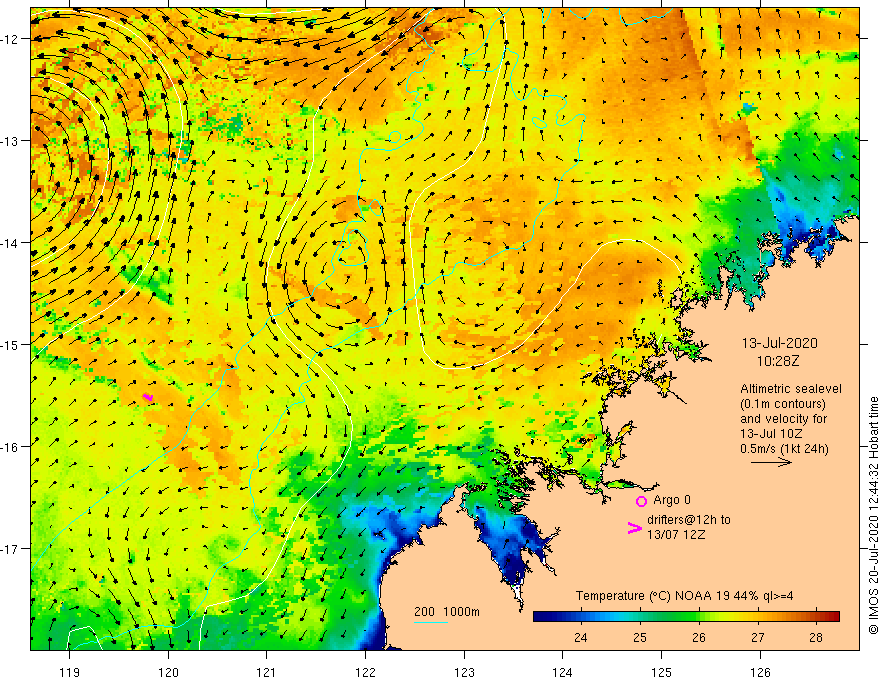Click the latitude label -12
The image size is (880, 680).
click(9, 39)
